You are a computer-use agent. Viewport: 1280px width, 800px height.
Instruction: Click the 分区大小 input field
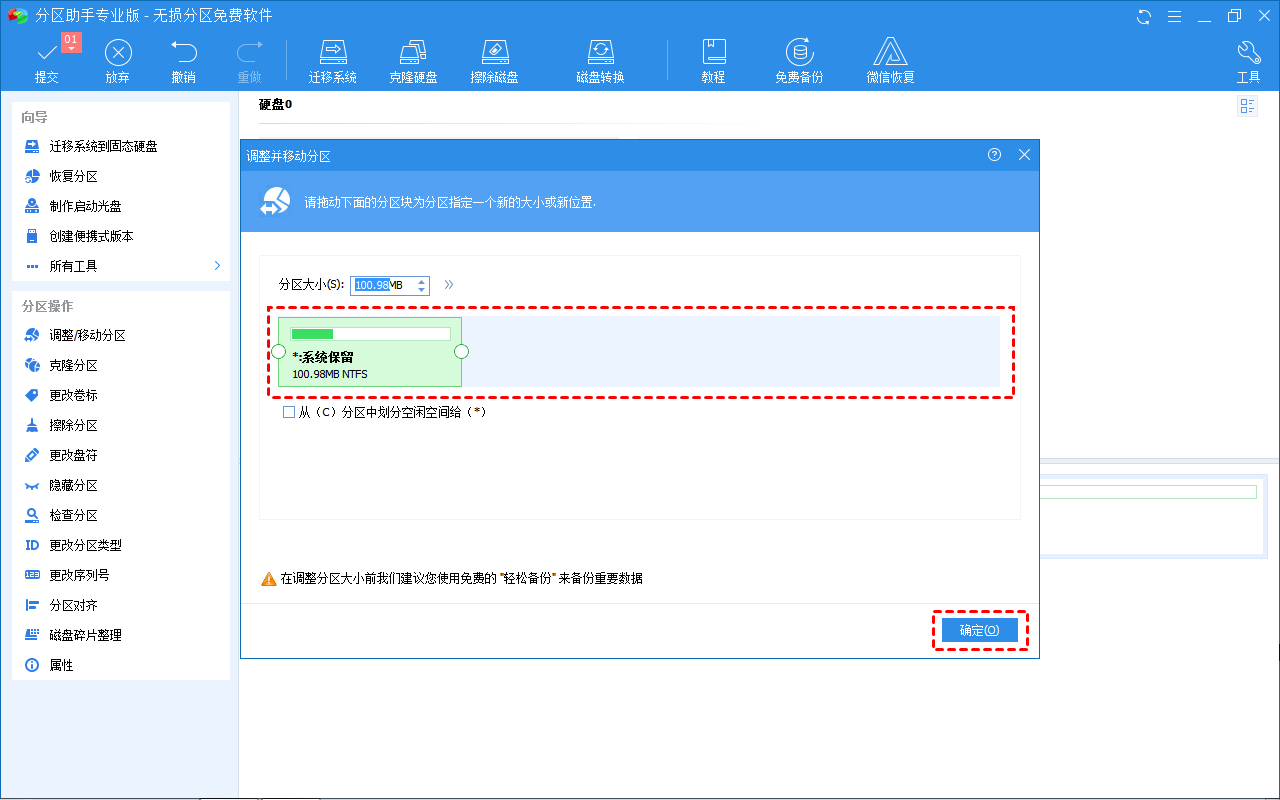(x=382, y=286)
